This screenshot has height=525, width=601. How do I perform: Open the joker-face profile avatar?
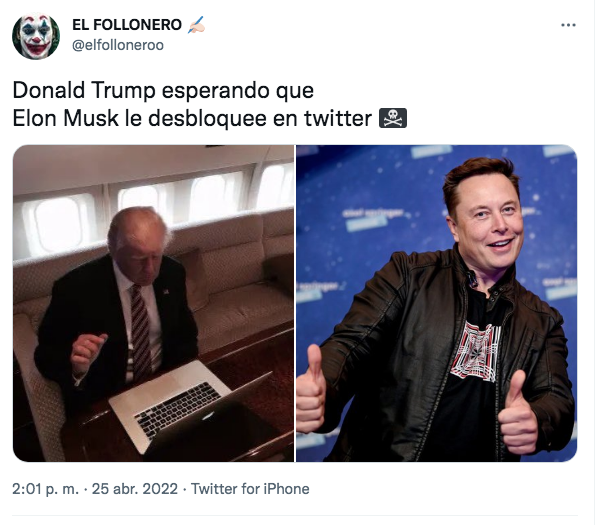[x=35, y=36]
